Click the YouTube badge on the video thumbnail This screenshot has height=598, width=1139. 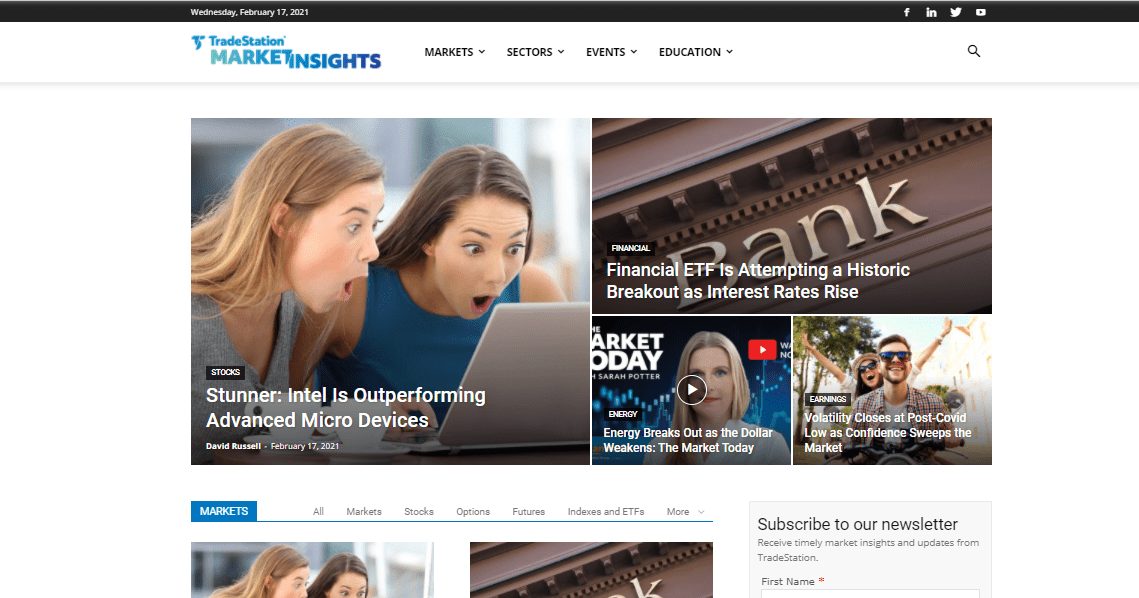point(762,350)
